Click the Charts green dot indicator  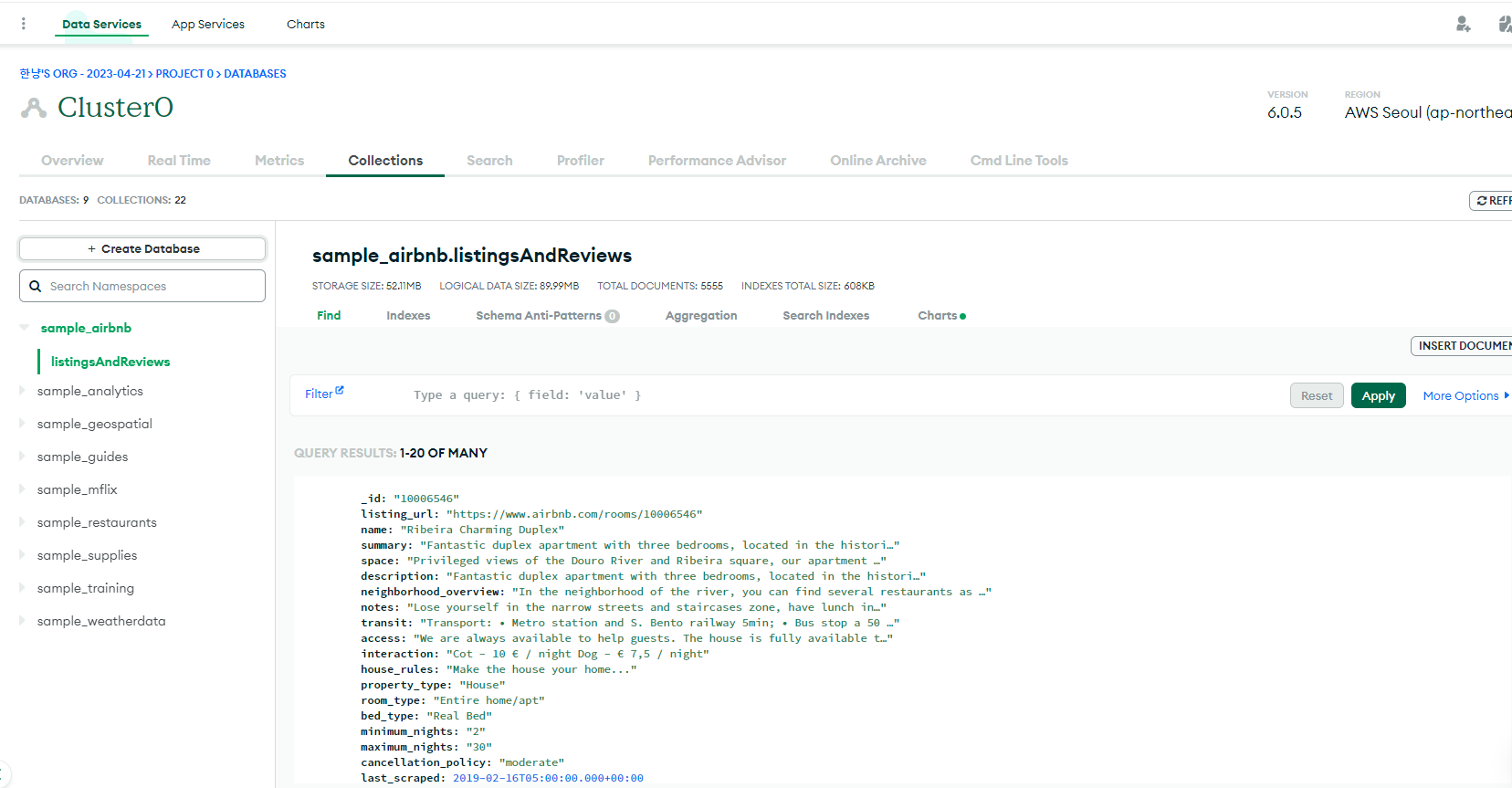click(x=962, y=316)
